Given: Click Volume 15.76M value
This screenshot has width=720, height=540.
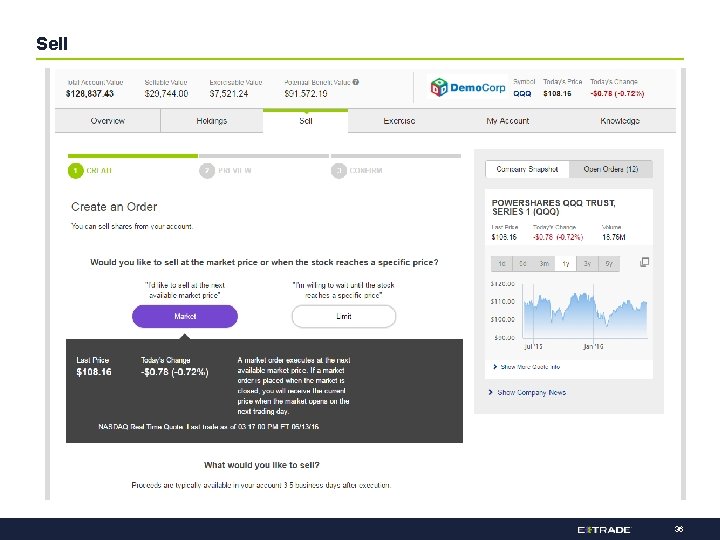Looking at the screenshot, I should pyautogui.click(x=613, y=237).
